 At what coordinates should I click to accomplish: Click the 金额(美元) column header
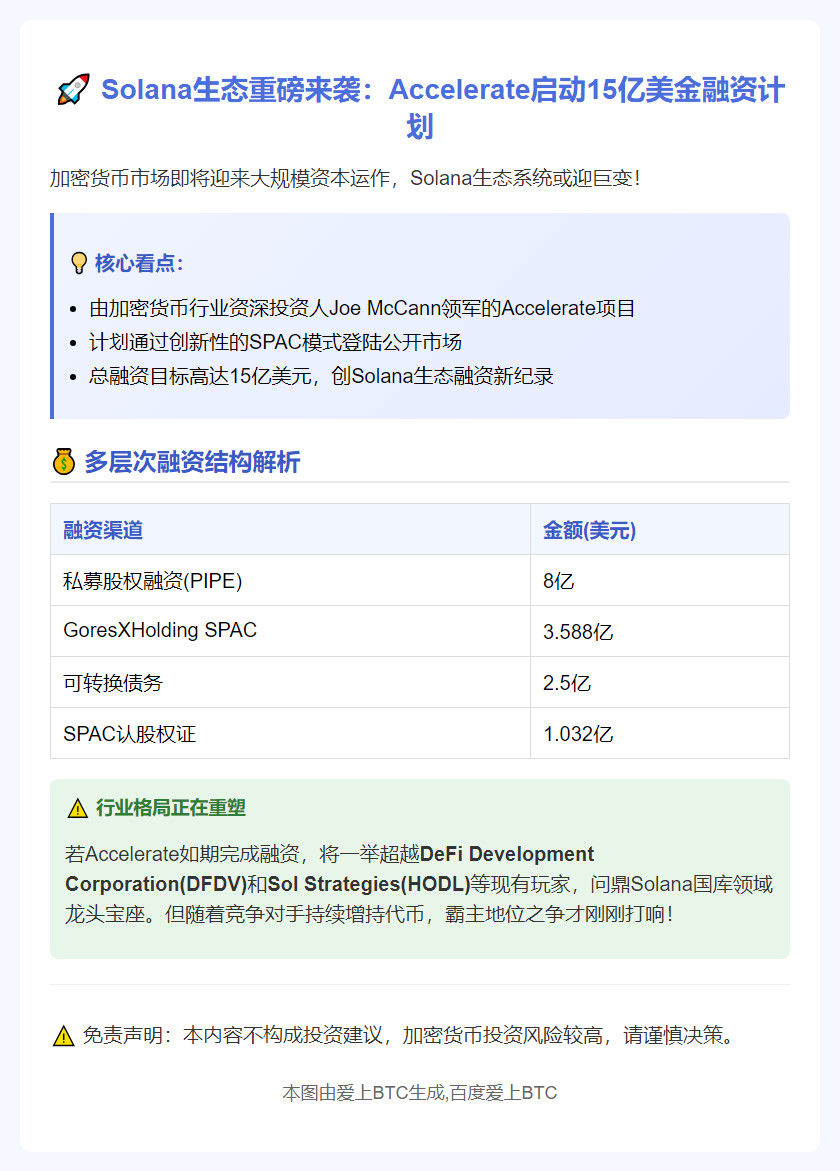click(660, 529)
